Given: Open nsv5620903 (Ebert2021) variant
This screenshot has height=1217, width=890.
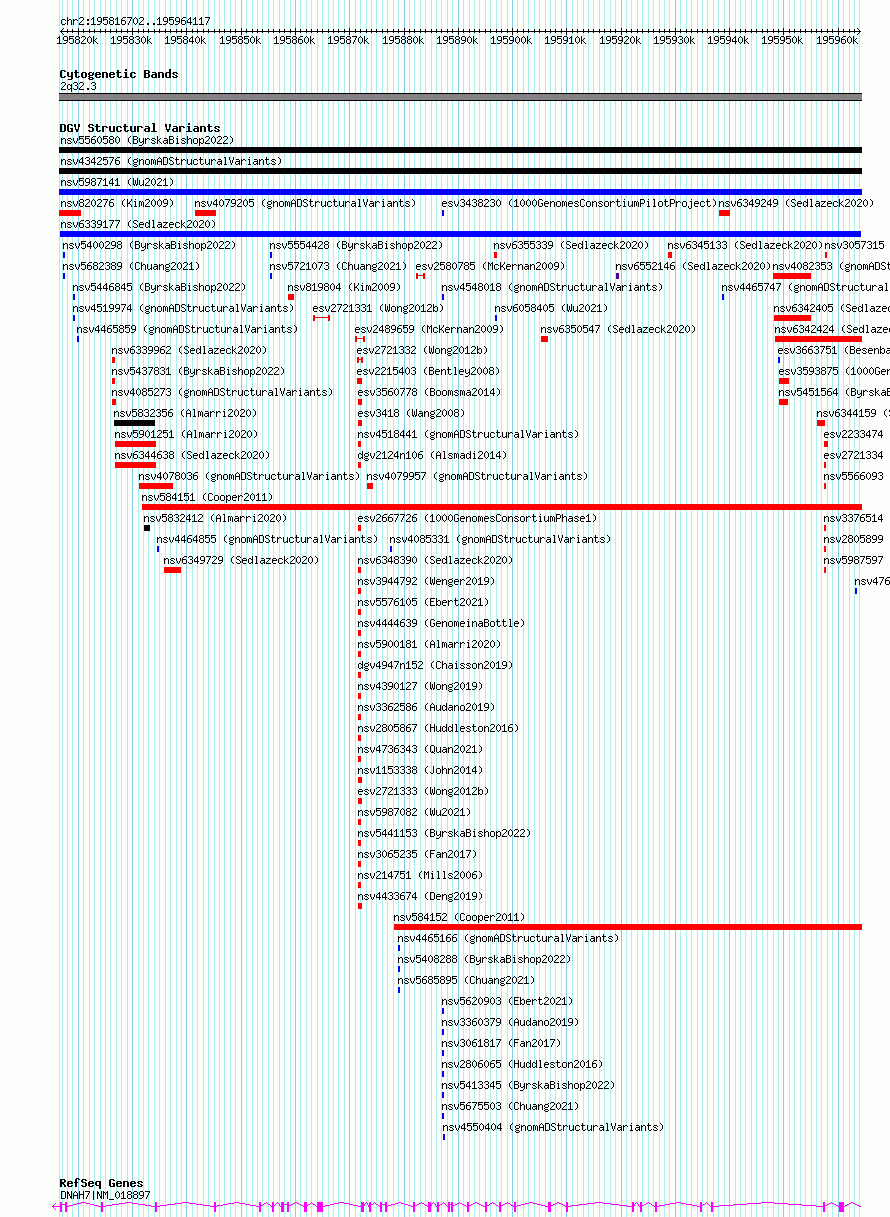Looking at the screenshot, I should [508, 1001].
